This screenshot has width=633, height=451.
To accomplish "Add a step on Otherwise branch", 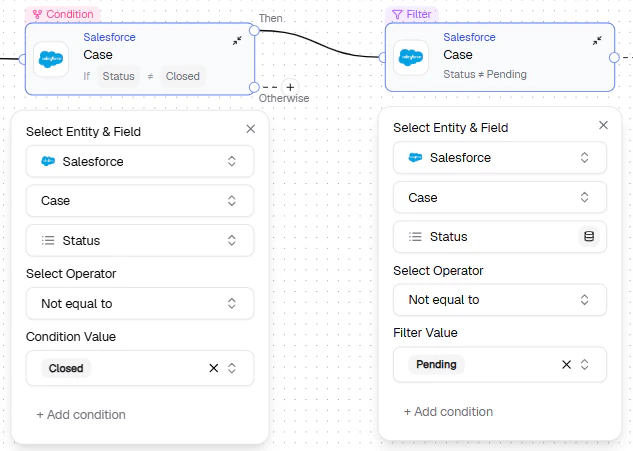I will (290, 87).
